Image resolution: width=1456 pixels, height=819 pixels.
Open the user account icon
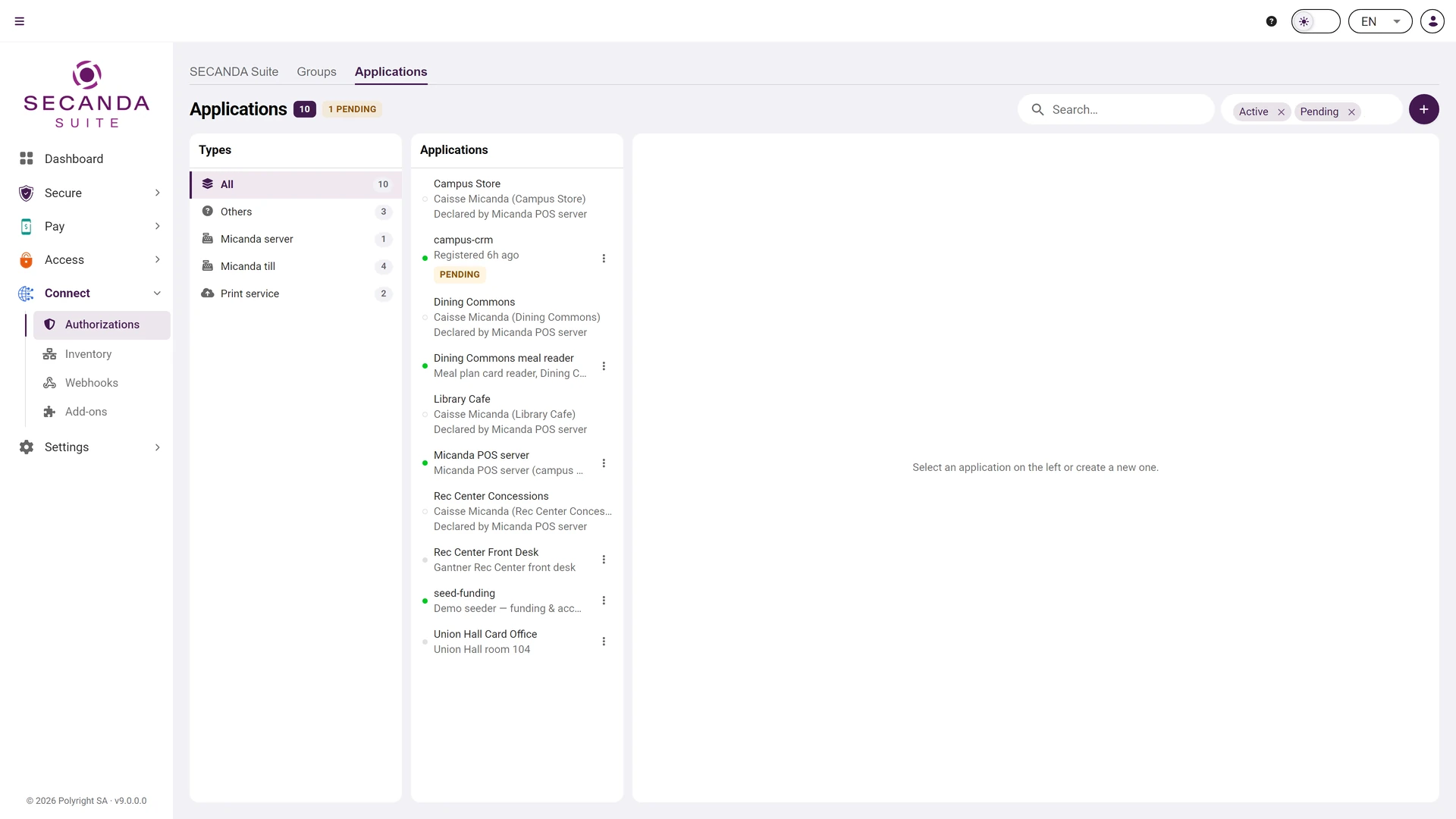[1432, 21]
